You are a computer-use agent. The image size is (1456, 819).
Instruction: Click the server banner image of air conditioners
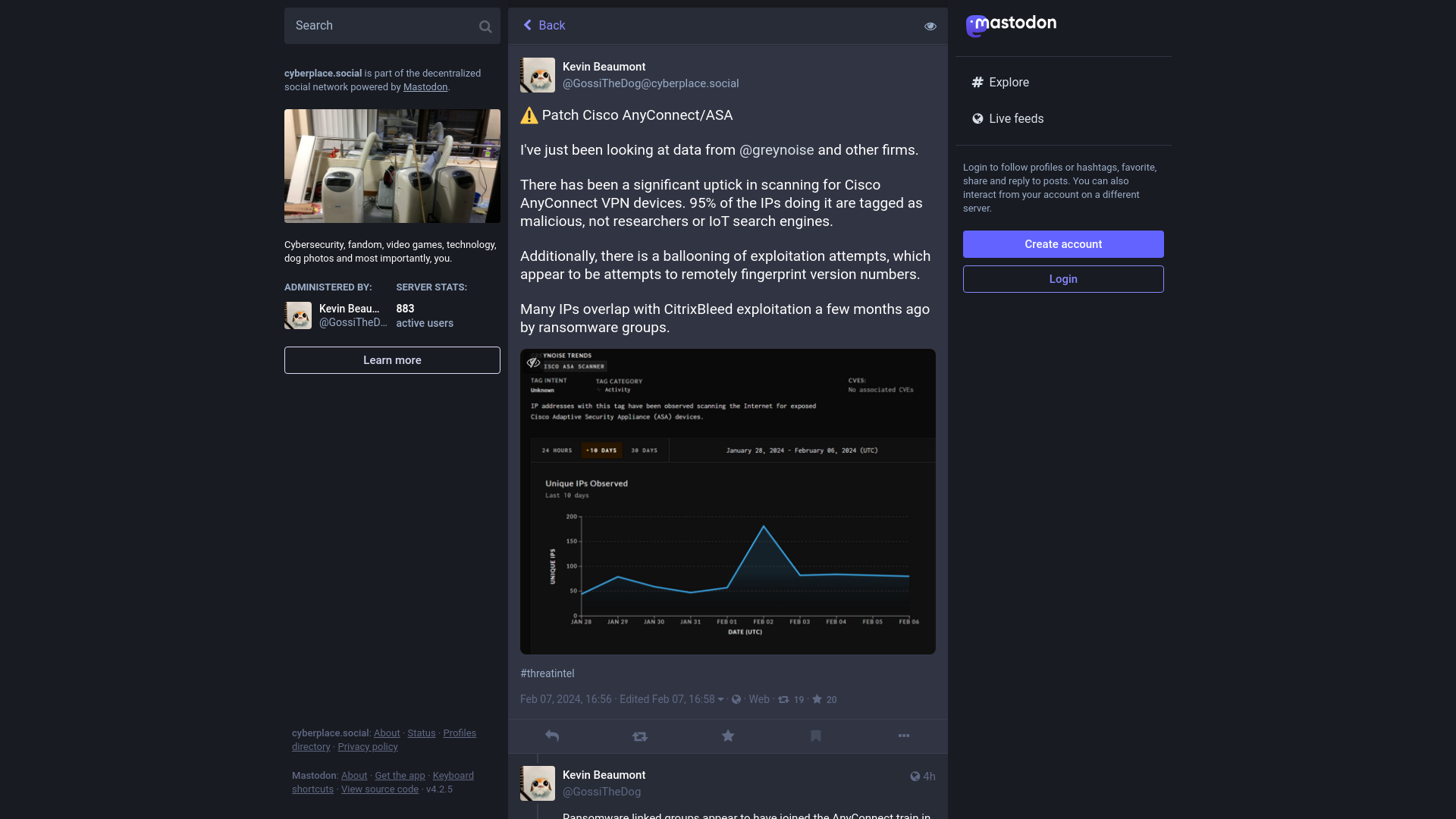(392, 166)
